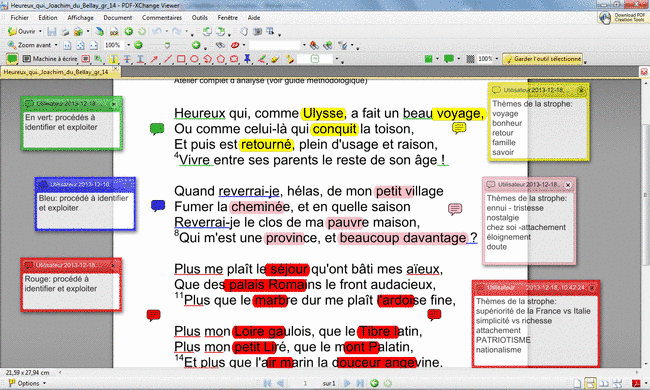Click the green comment bubble beside first stanza
Screen dimensions: 650x390
pos(157,129)
